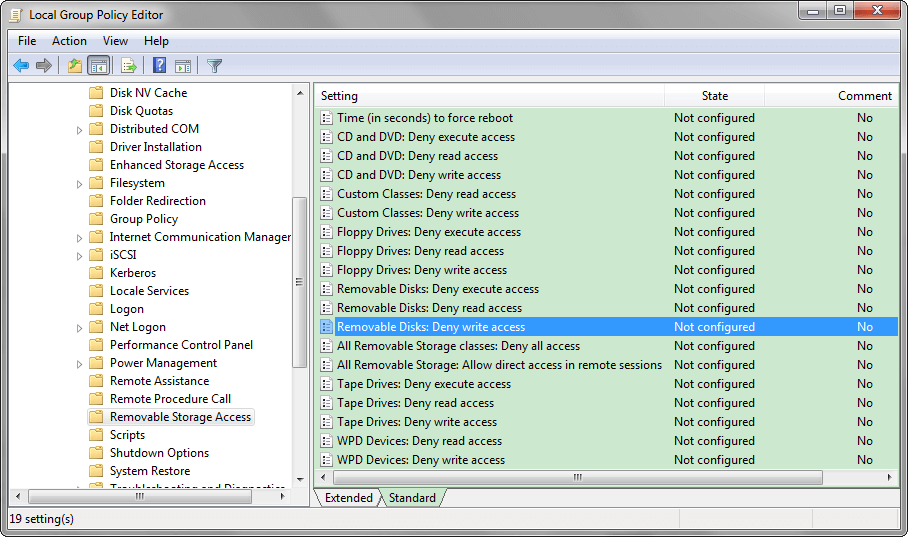Screen dimensions: 908x537
Task: Switch to the Extended tab
Action: click(349, 498)
